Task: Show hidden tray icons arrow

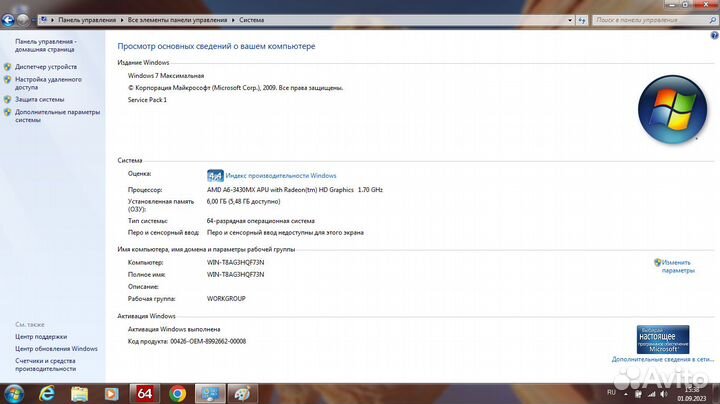Action: coord(625,394)
